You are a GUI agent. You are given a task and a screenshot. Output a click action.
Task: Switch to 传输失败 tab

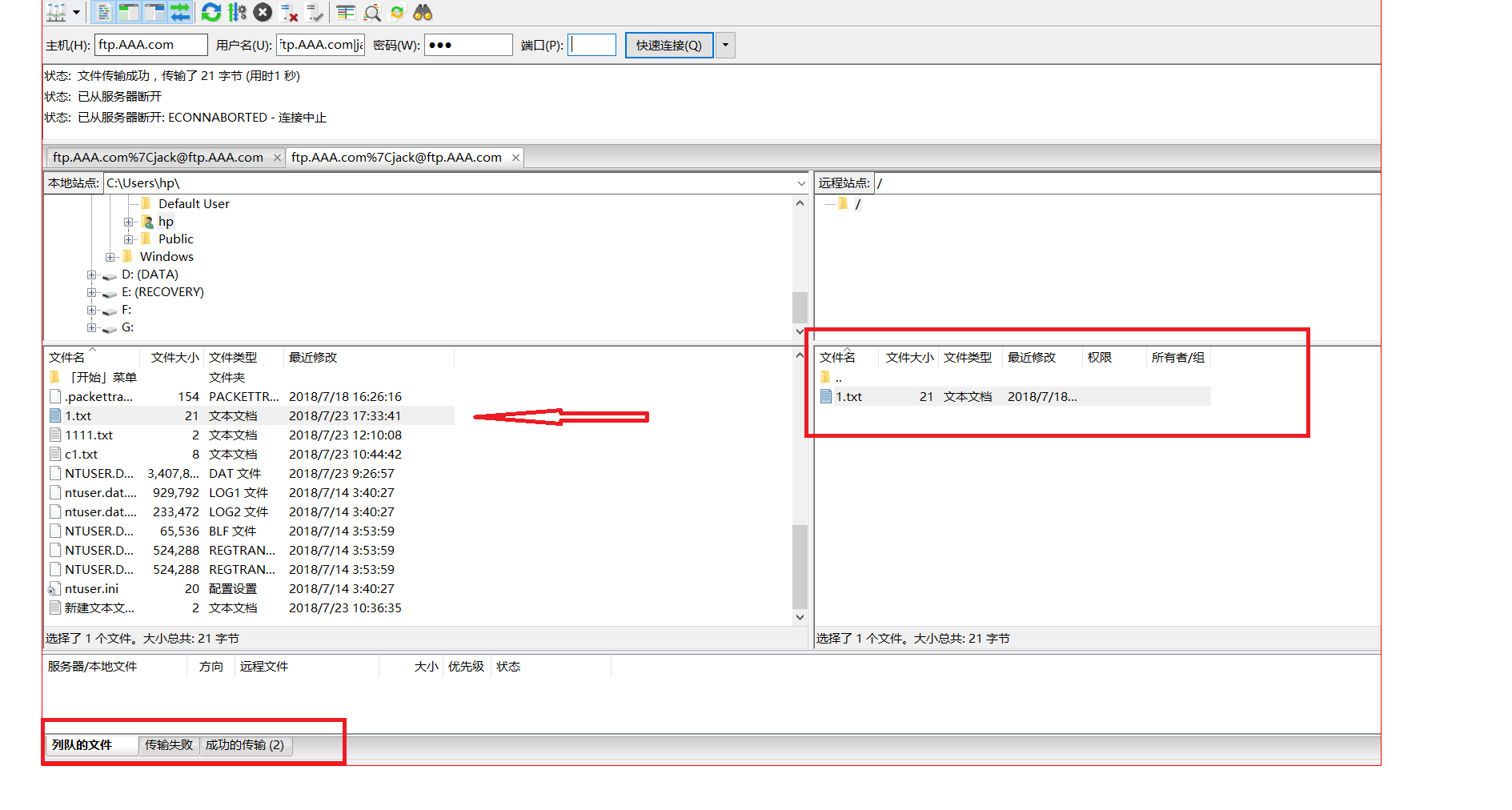169,745
